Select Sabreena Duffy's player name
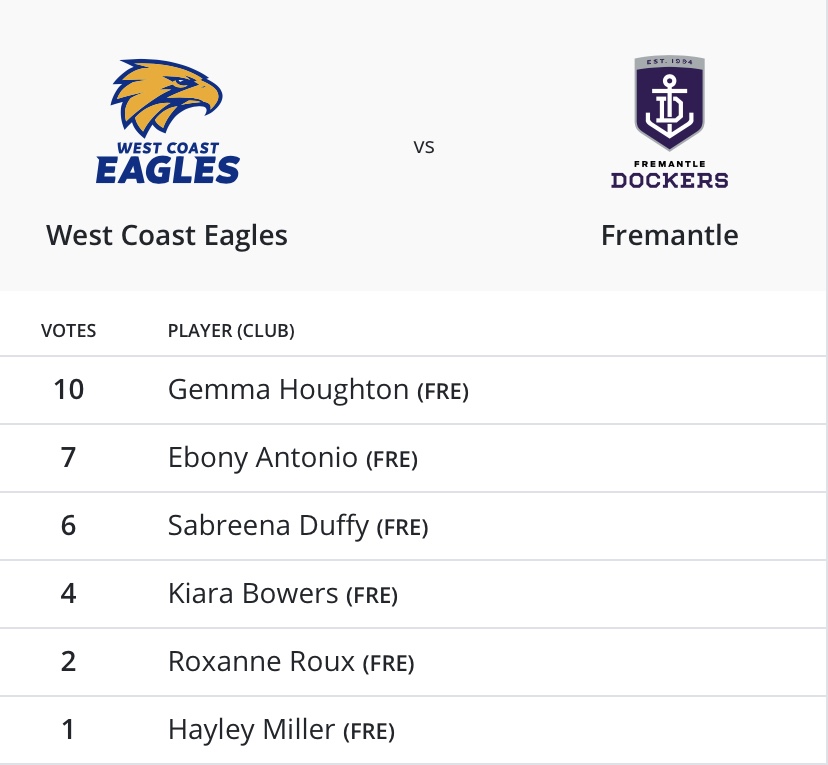The height and width of the screenshot is (765, 828). (x=268, y=525)
